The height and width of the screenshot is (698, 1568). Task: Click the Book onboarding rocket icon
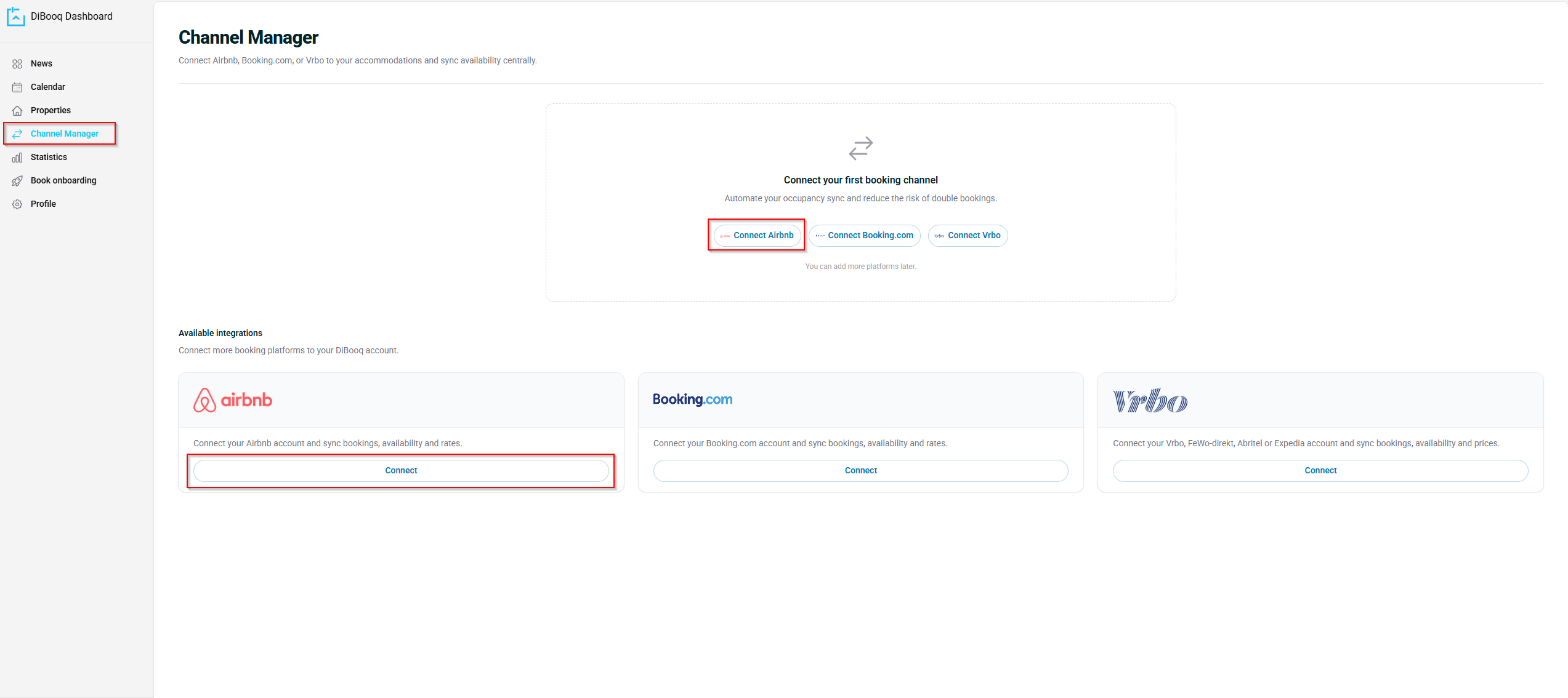pyautogui.click(x=17, y=181)
